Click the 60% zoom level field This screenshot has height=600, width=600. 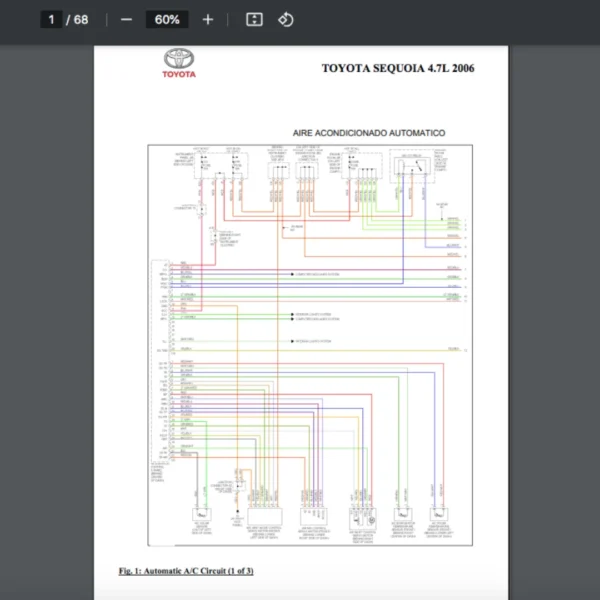click(x=167, y=20)
